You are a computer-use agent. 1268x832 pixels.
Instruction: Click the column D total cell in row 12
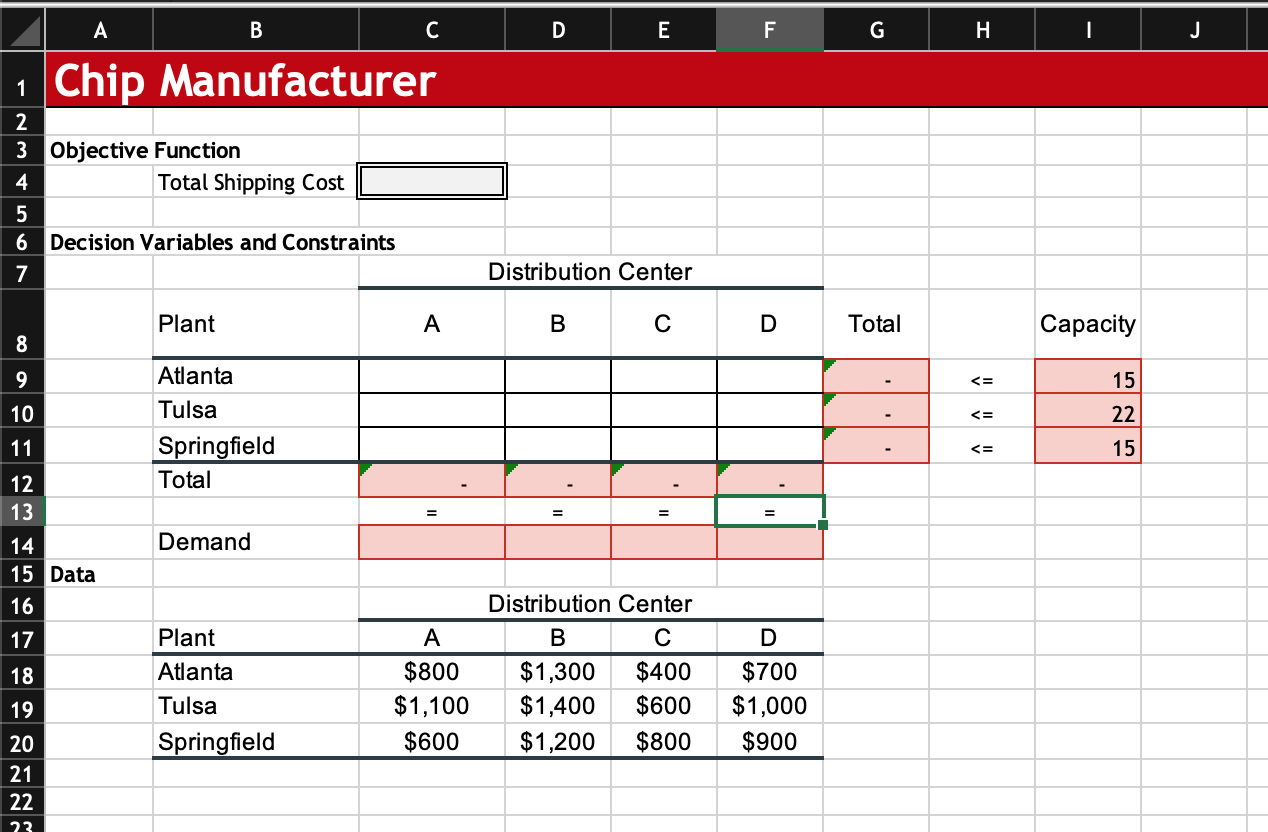pyautogui.click(x=770, y=480)
